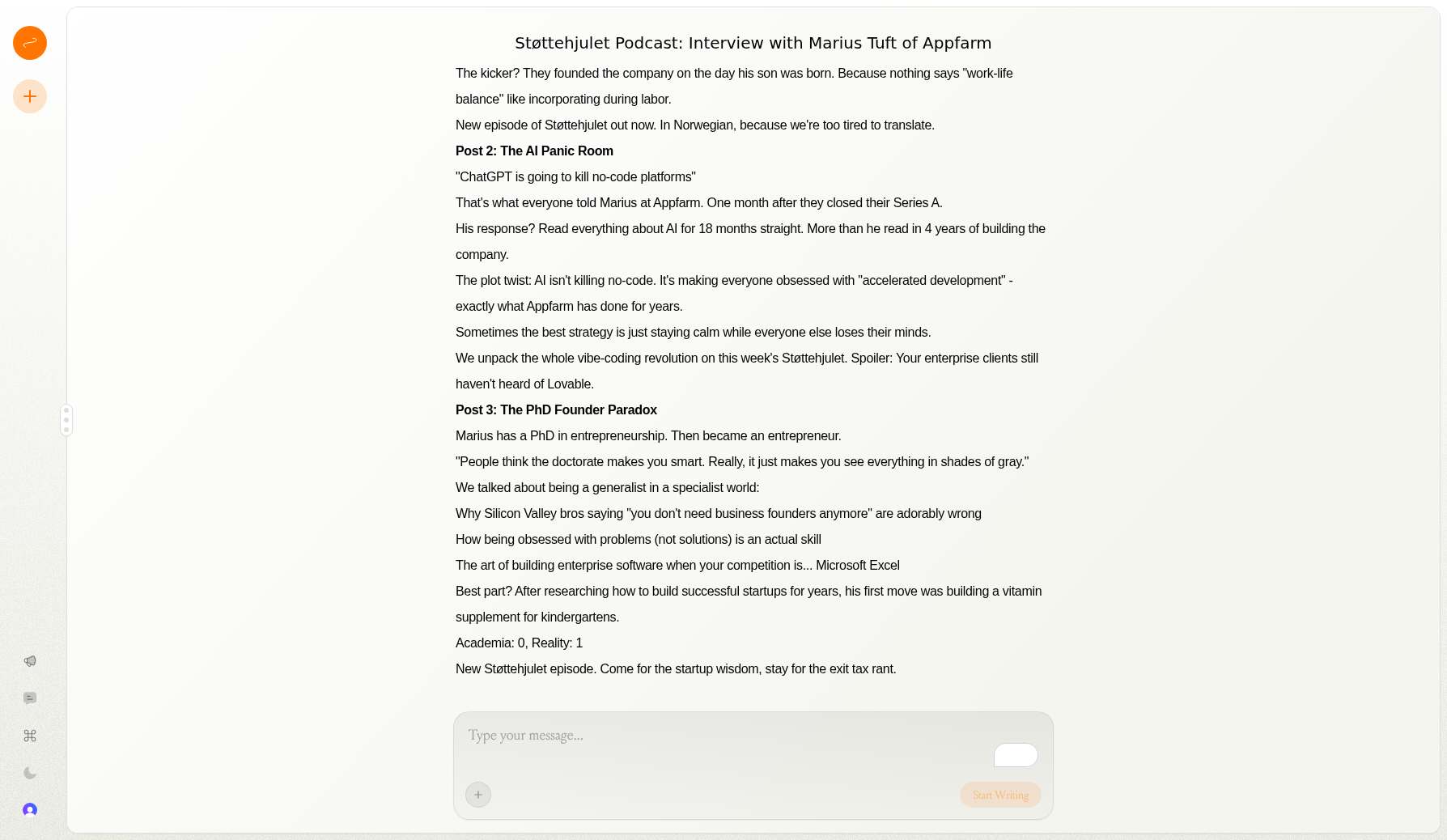Click the "Why Silicon Valley bros" line
Screen dimensions: 1447x840
pyautogui.click(x=718, y=514)
